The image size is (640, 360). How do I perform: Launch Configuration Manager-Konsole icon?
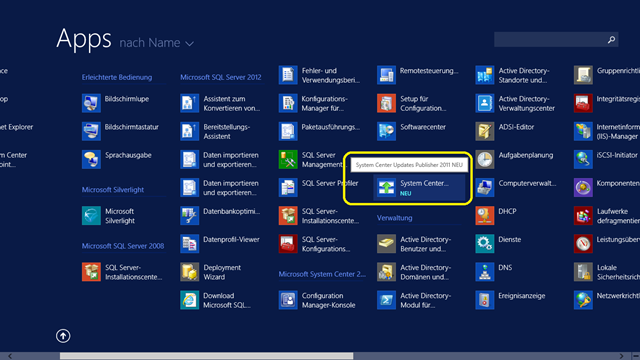pyautogui.click(x=288, y=300)
